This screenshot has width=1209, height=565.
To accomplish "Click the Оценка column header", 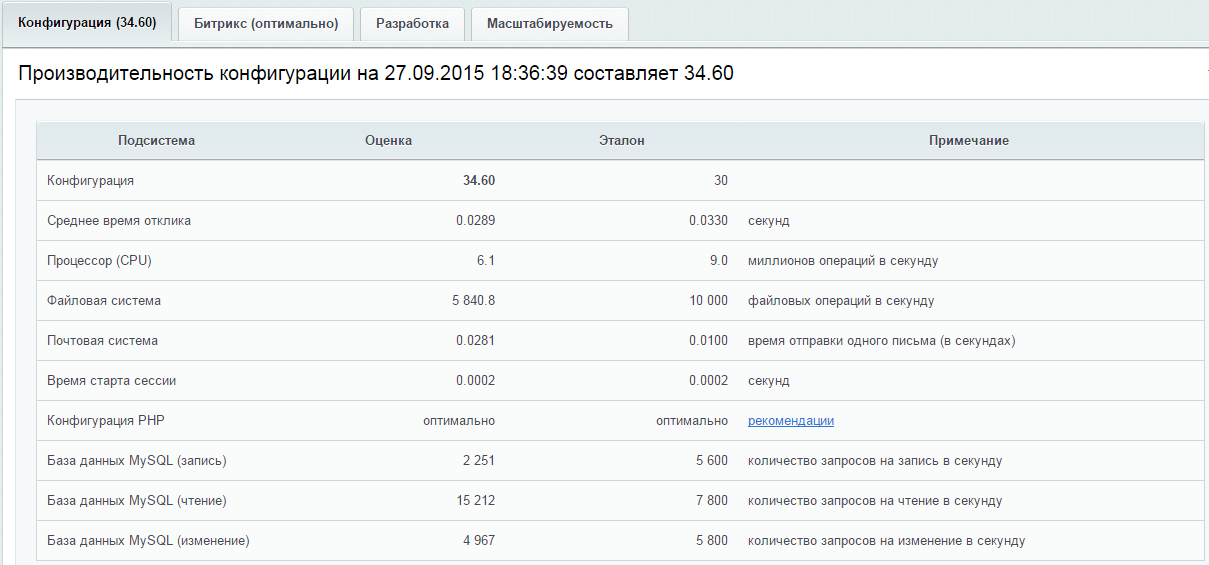I will (388, 141).
